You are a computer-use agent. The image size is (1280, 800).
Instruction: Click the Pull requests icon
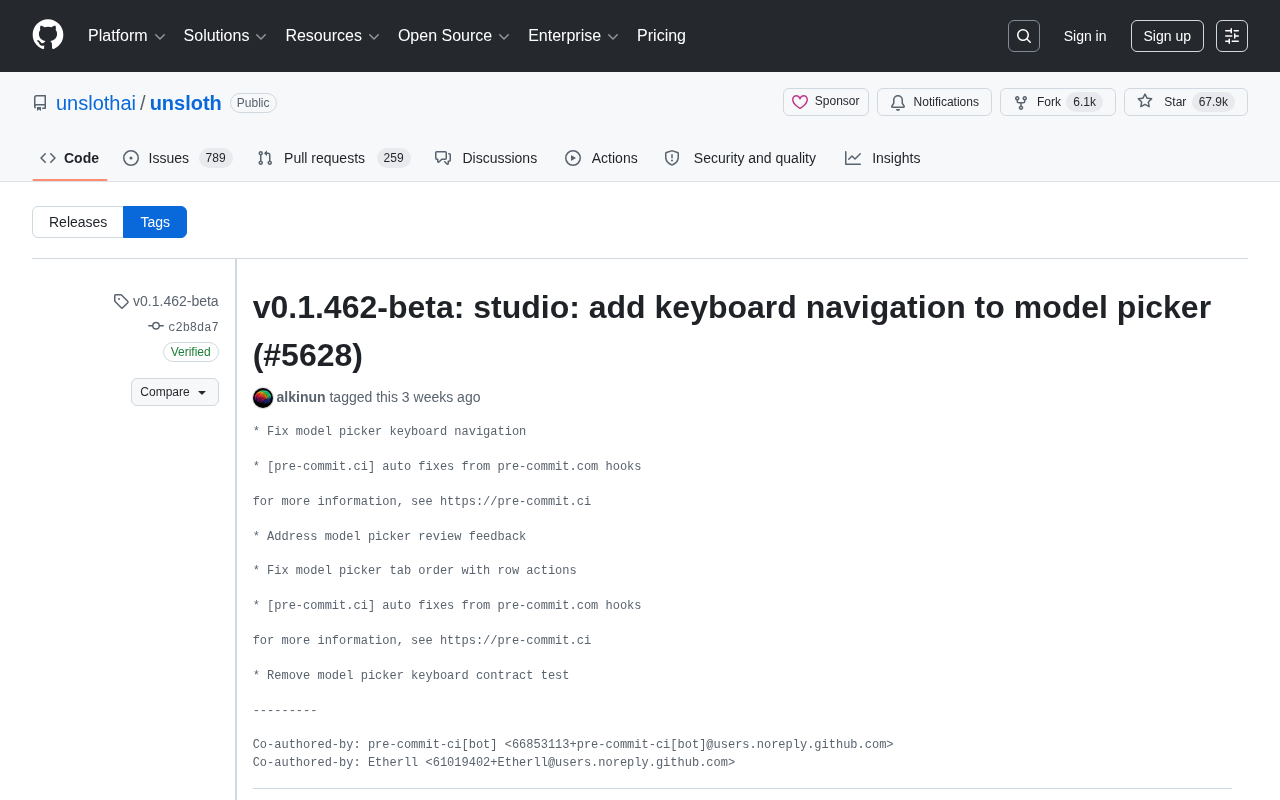pos(265,158)
